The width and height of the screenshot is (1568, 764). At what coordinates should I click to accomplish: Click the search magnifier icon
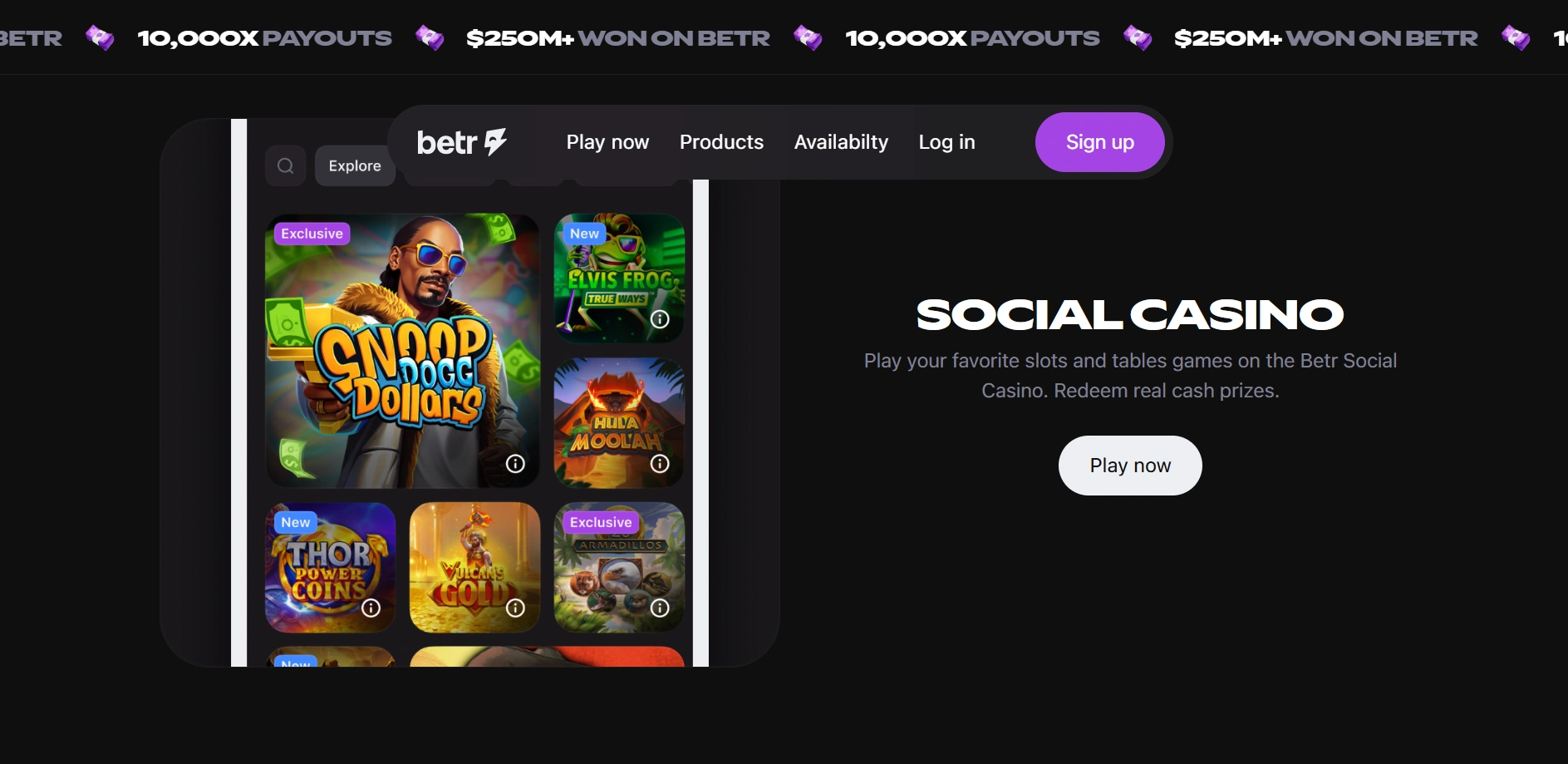285,165
